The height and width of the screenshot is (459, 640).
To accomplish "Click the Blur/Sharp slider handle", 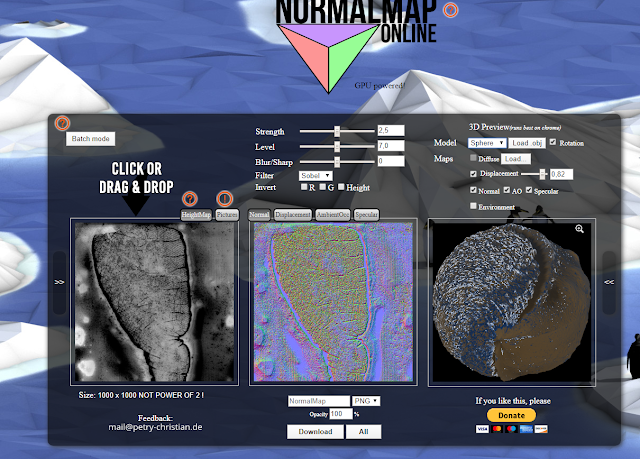I will click(337, 162).
